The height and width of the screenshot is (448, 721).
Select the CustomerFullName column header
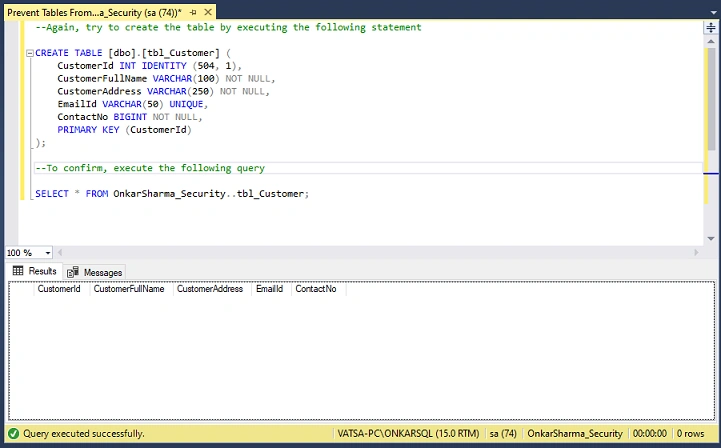pyautogui.click(x=131, y=289)
